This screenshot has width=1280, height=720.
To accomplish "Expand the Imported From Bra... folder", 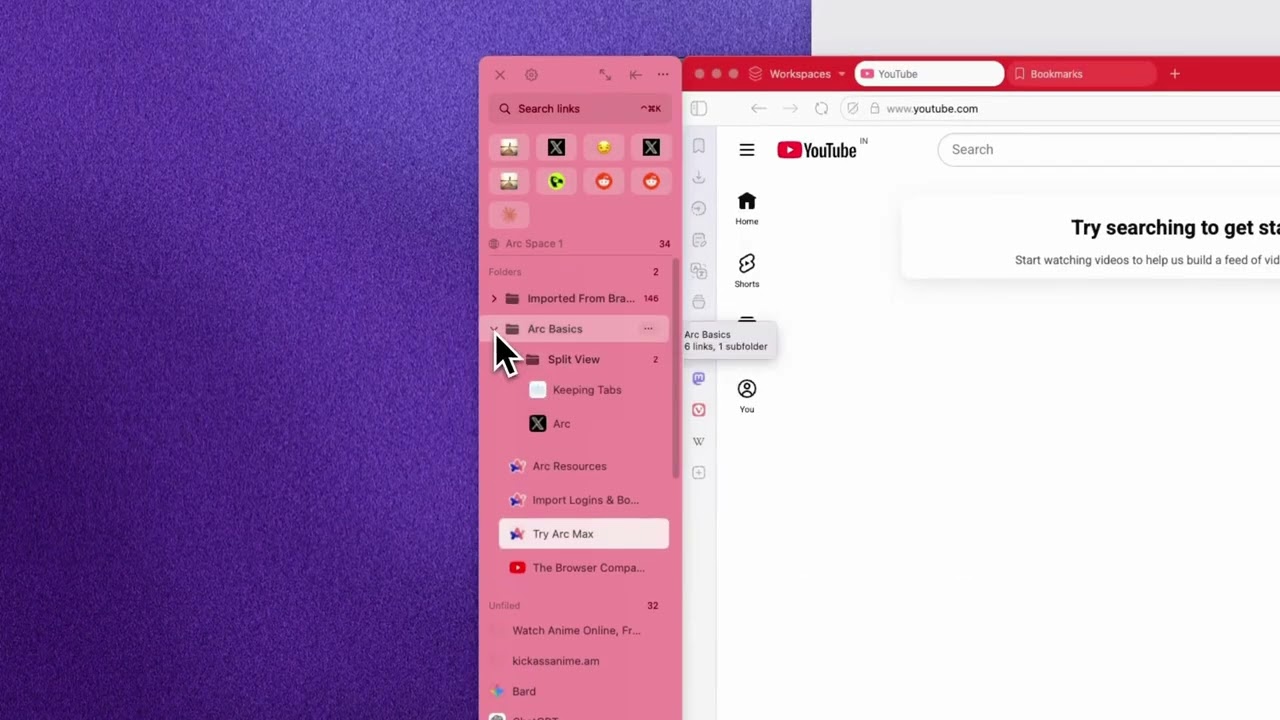I will [494, 298].
